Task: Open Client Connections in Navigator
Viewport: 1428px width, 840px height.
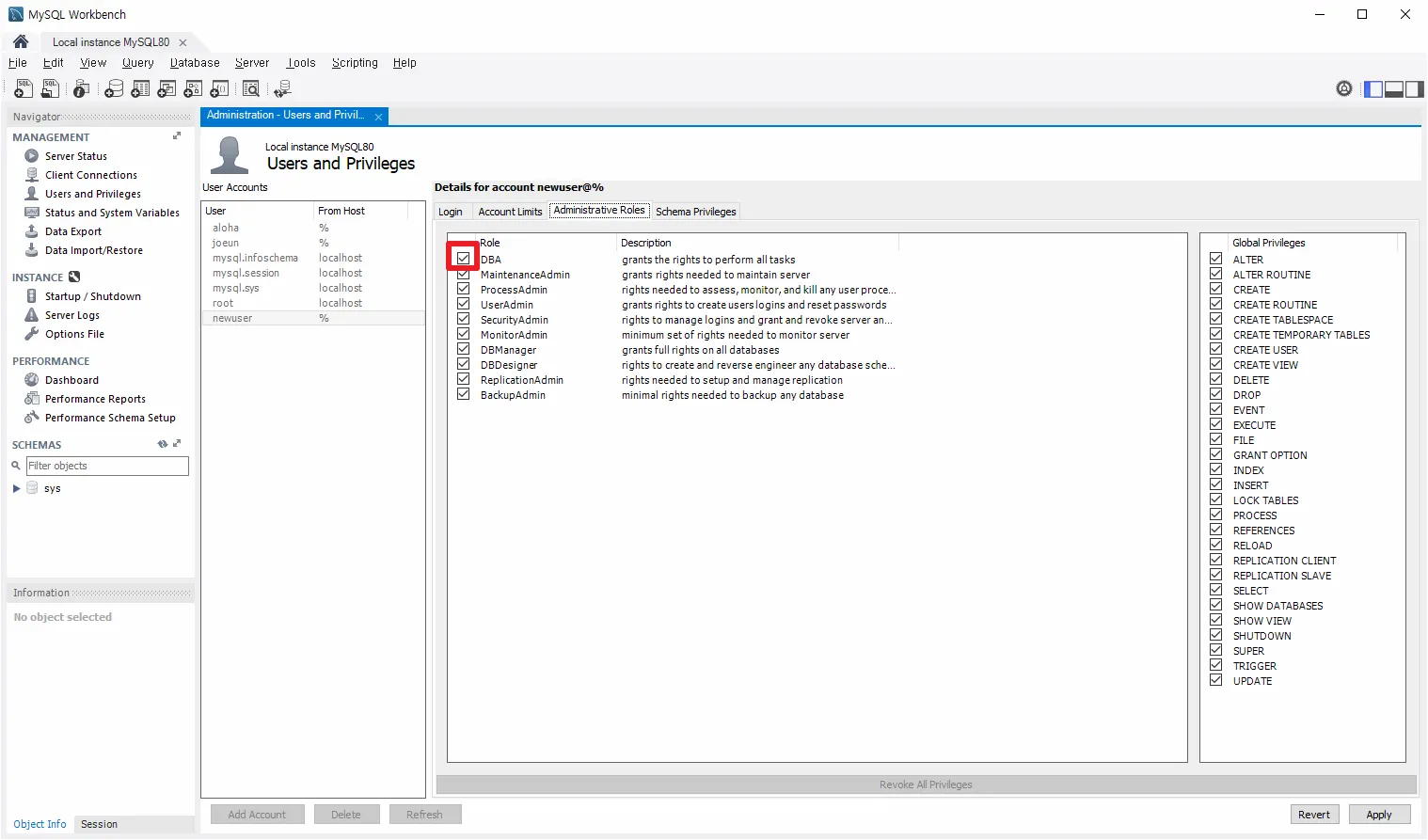Action: pyautogui.click(x=91, y=175)
